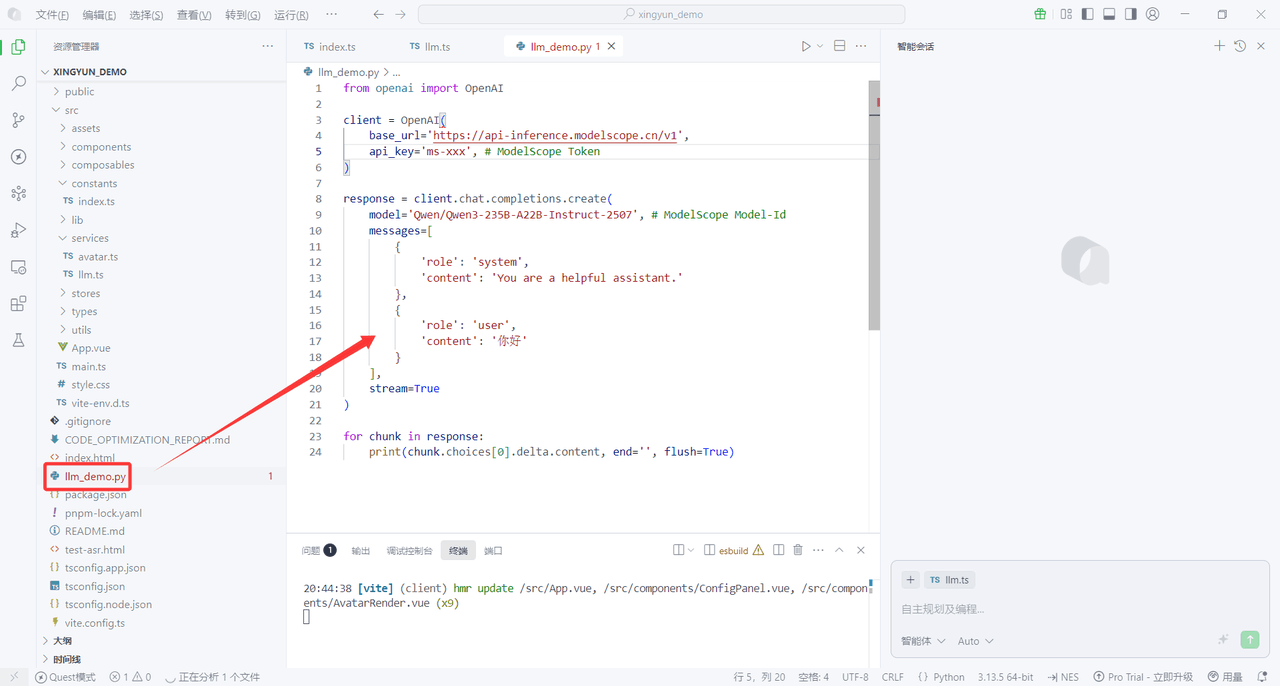Open the Source Control view
The height and width of the screenshot is (686, 1280).
click(18, 120)
